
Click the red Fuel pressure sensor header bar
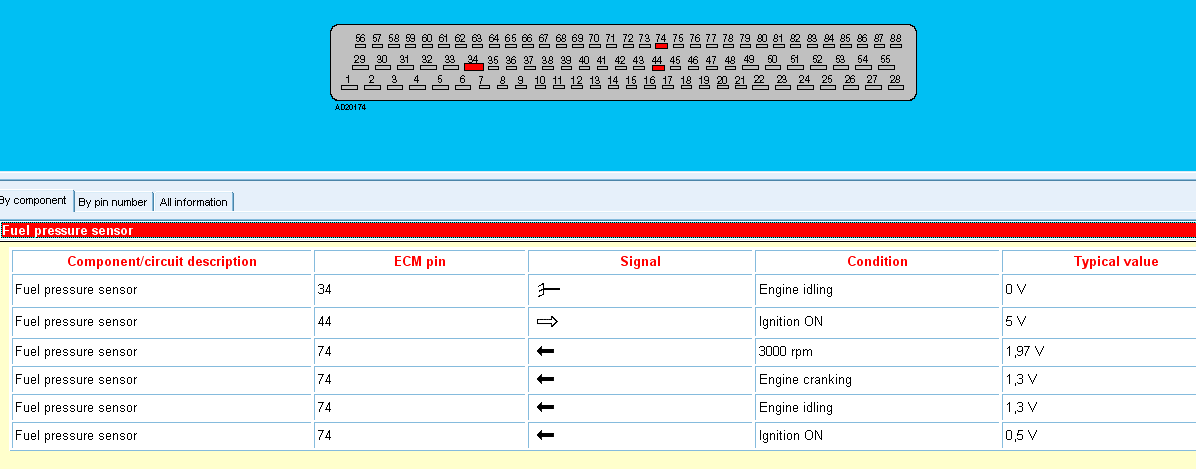598,230
